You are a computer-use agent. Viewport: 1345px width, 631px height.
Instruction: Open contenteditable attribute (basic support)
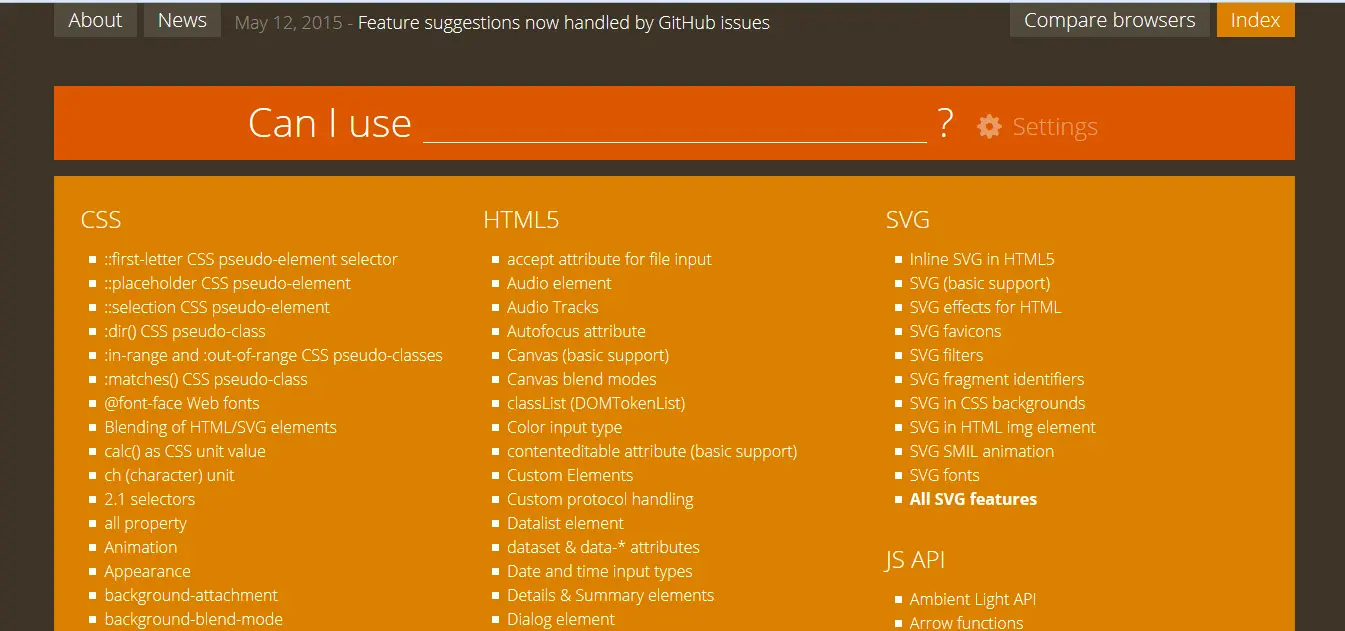point(652,451)
